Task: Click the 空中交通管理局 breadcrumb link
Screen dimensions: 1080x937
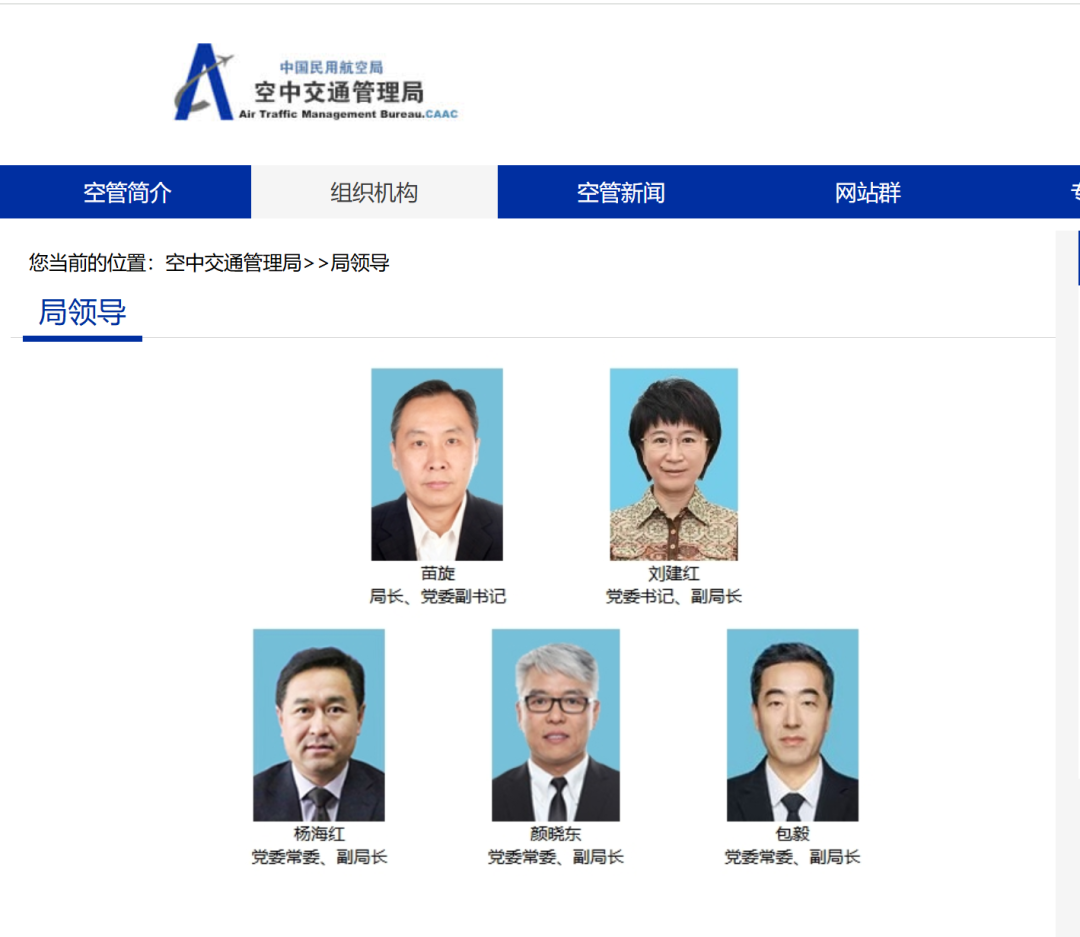Action: (x=233, y=262)
